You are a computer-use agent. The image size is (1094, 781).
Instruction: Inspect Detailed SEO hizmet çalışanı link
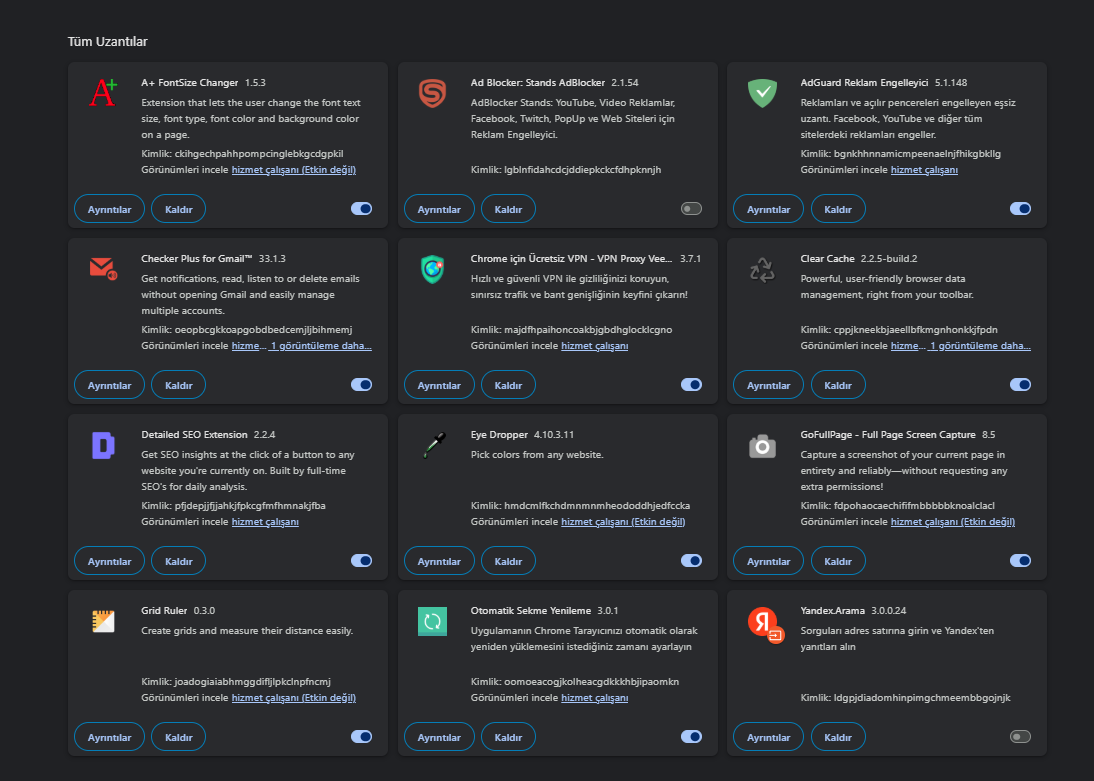(x=265, y=521)
